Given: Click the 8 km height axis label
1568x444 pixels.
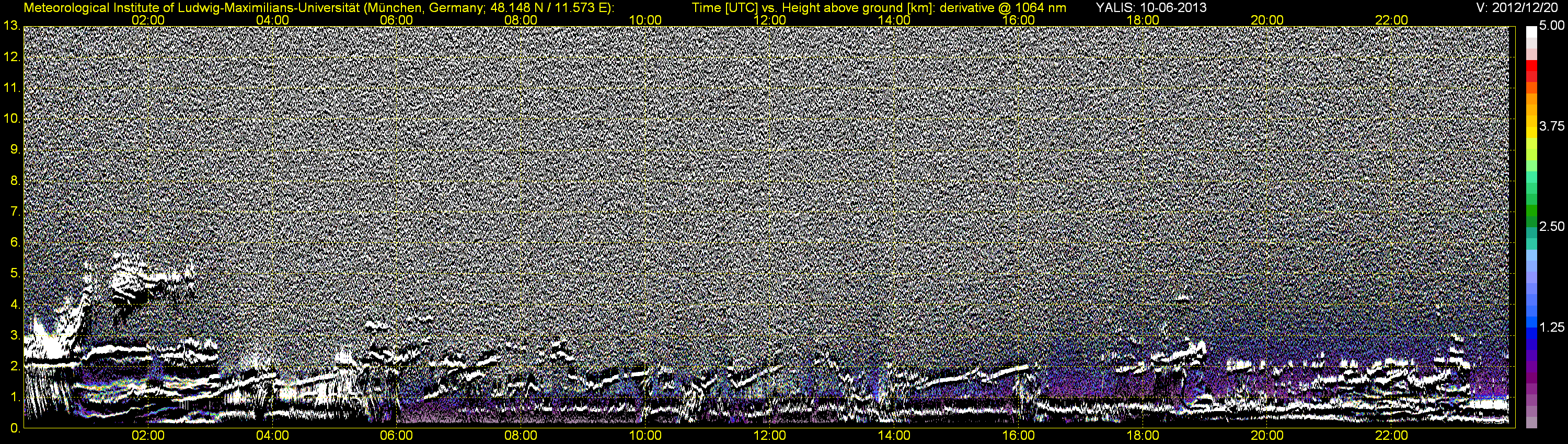Looking at the screenshot, I should pyautogui.click(x=15, y=181).
